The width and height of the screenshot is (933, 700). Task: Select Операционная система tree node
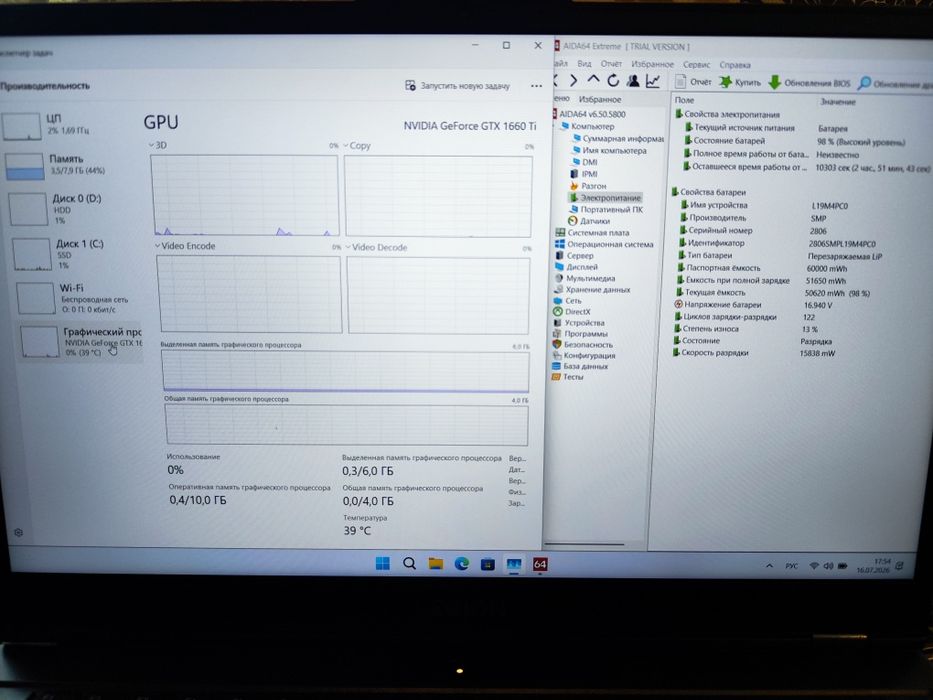tap(604, 244)
